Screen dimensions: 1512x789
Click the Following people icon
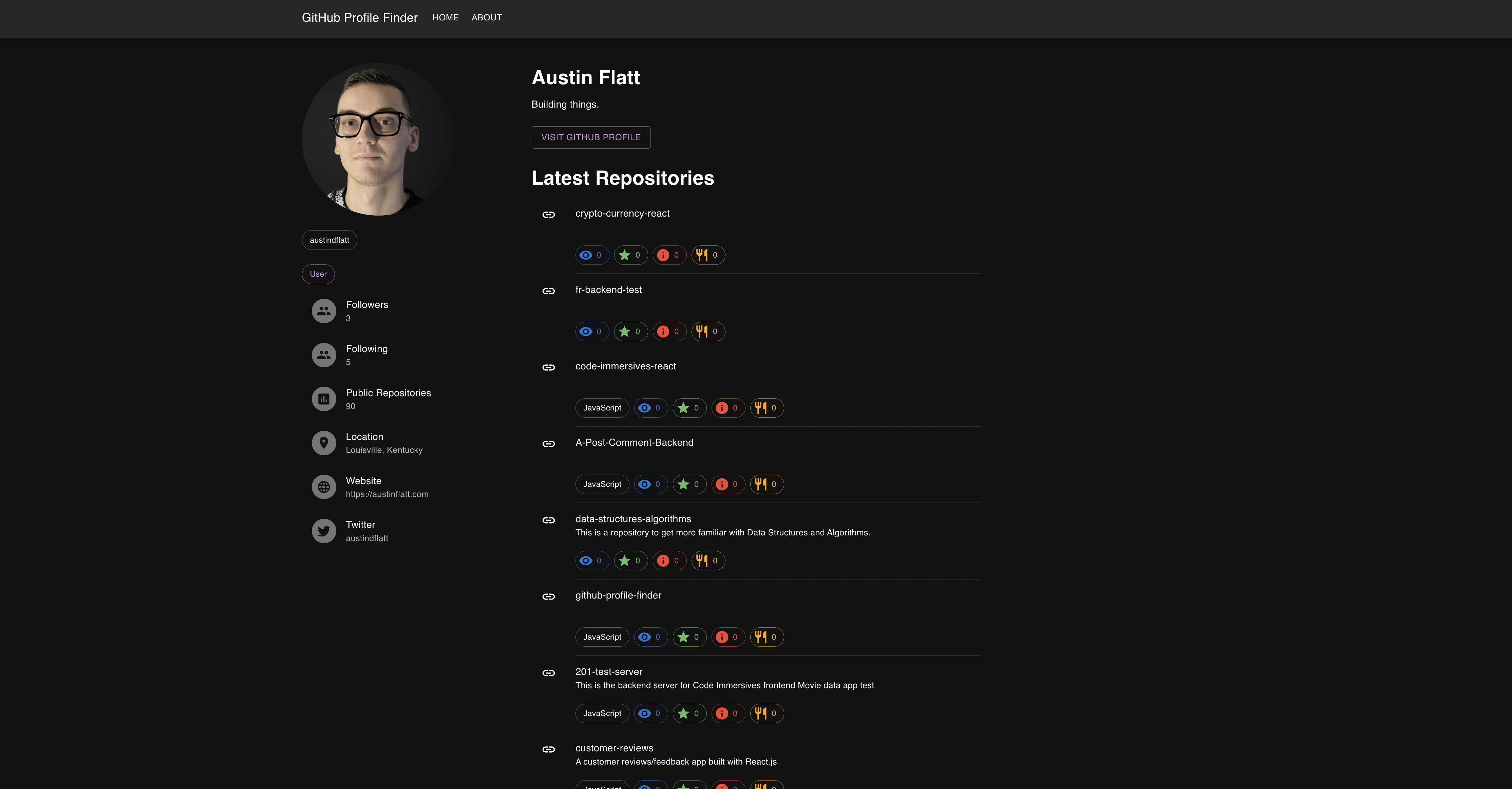[x=323, y=355]
